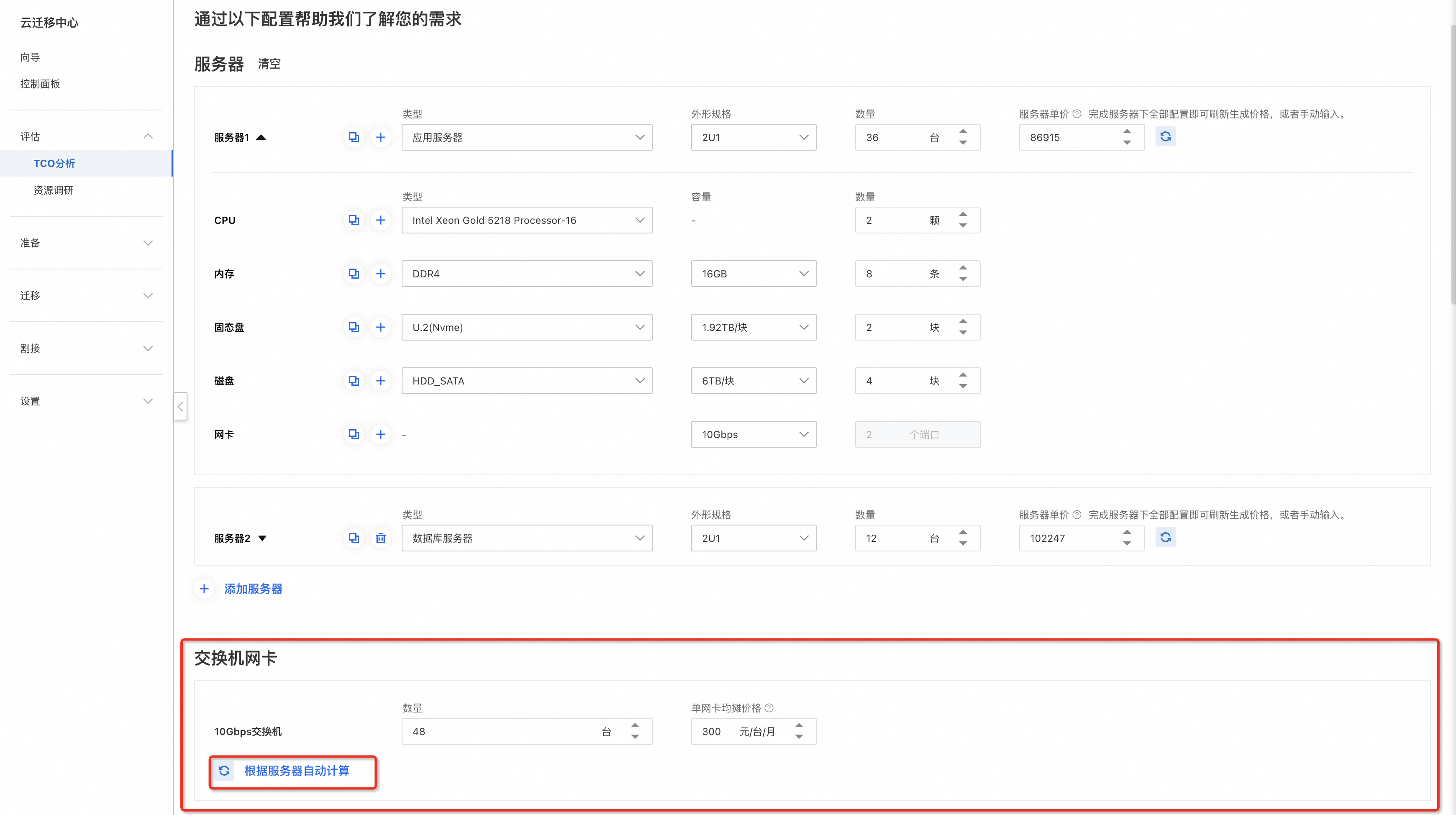1456x815 pixels.
Task: Increase 服务器1 quantity with up arrow
Action: pyautogui.click(x=963, y=131)
